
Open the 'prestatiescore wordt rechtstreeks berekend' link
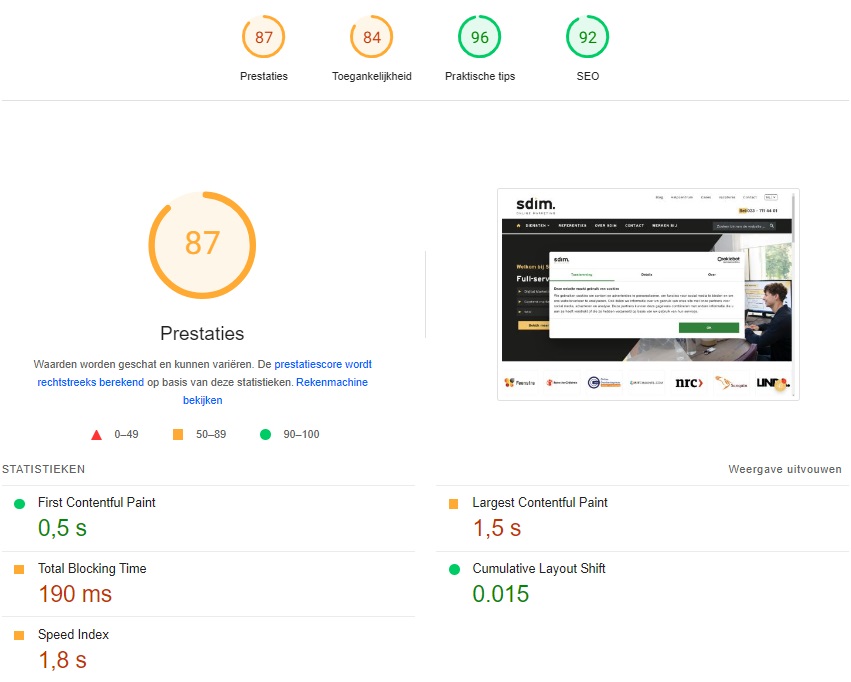tap(322, 365)
